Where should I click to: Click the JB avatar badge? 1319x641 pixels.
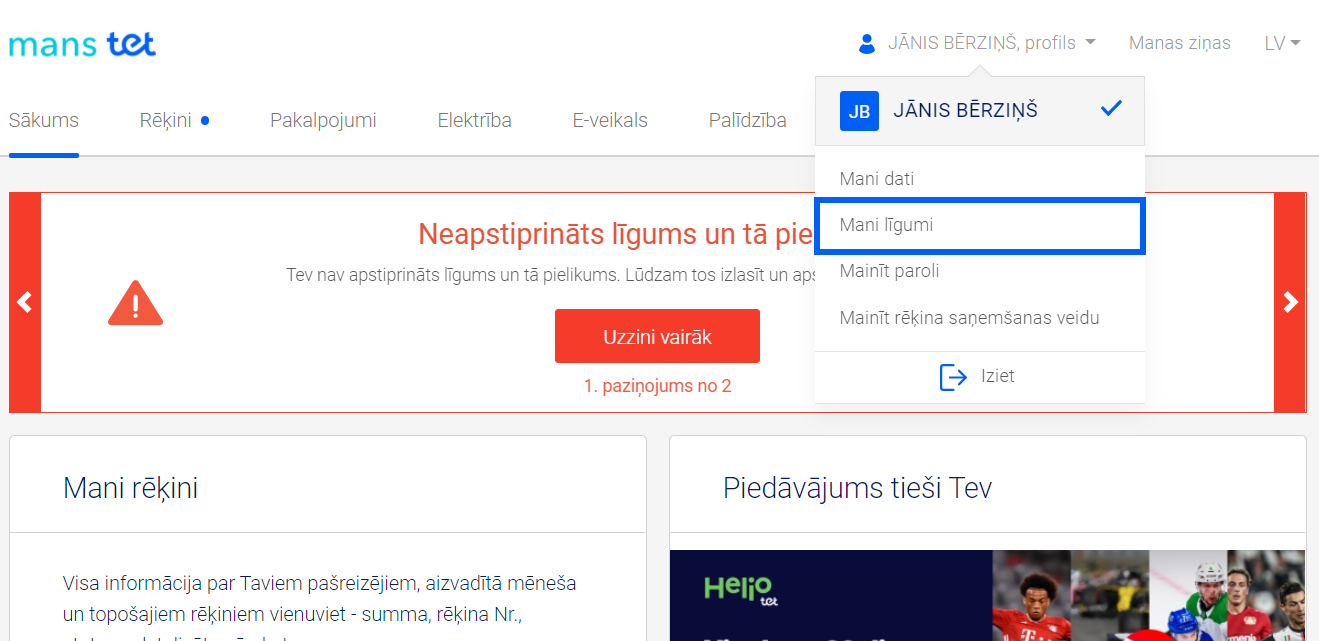[x=859, y=111]
